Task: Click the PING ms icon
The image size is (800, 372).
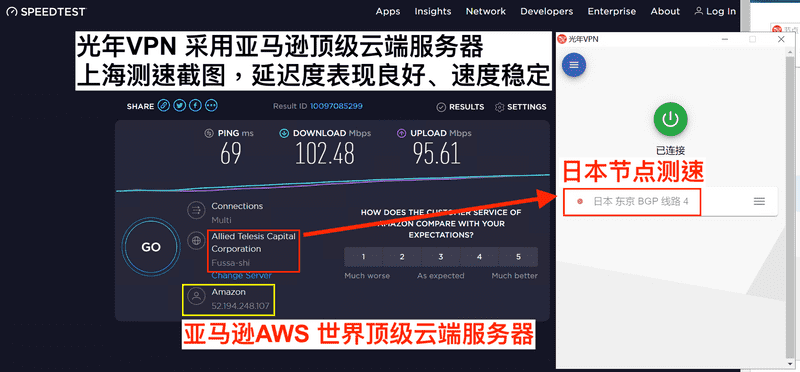Action: tap(209, 133)
